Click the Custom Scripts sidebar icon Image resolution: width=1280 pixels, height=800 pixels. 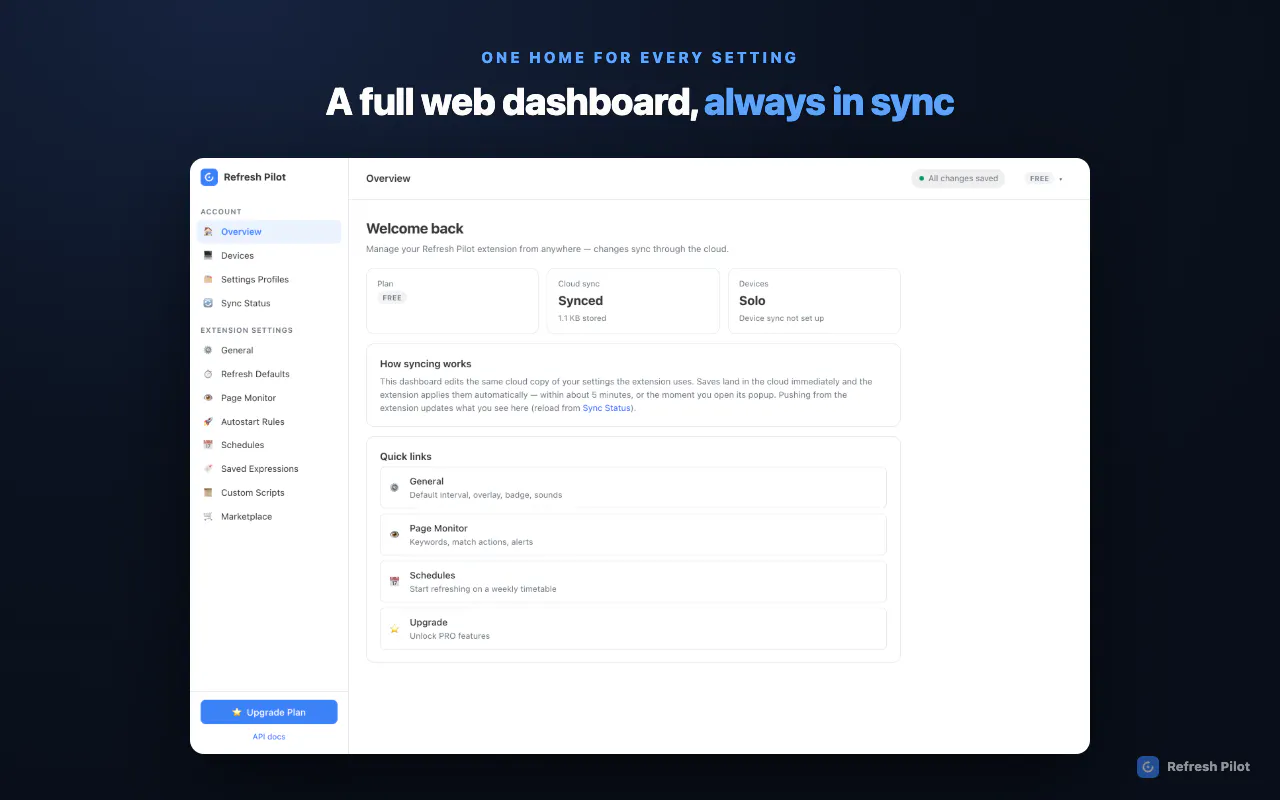(x=208, y=493)
